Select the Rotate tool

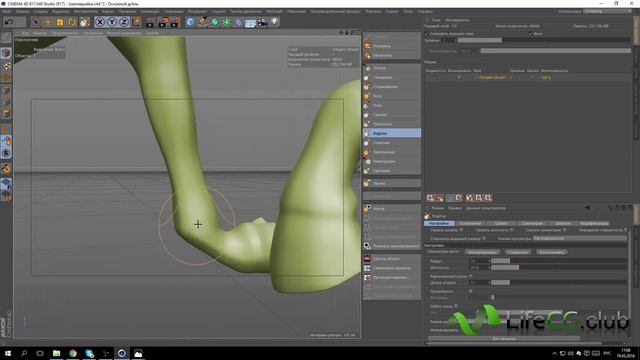[x=72, y=22]
